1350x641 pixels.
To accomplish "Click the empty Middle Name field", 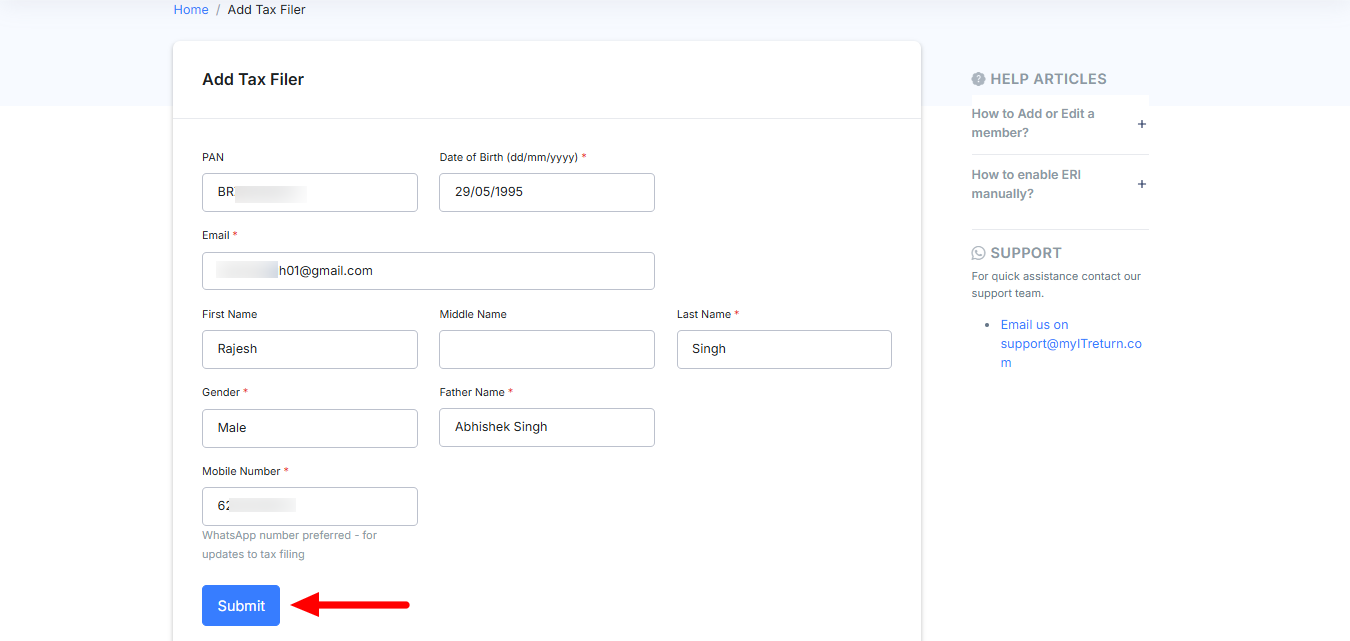I will coord(546,349).
